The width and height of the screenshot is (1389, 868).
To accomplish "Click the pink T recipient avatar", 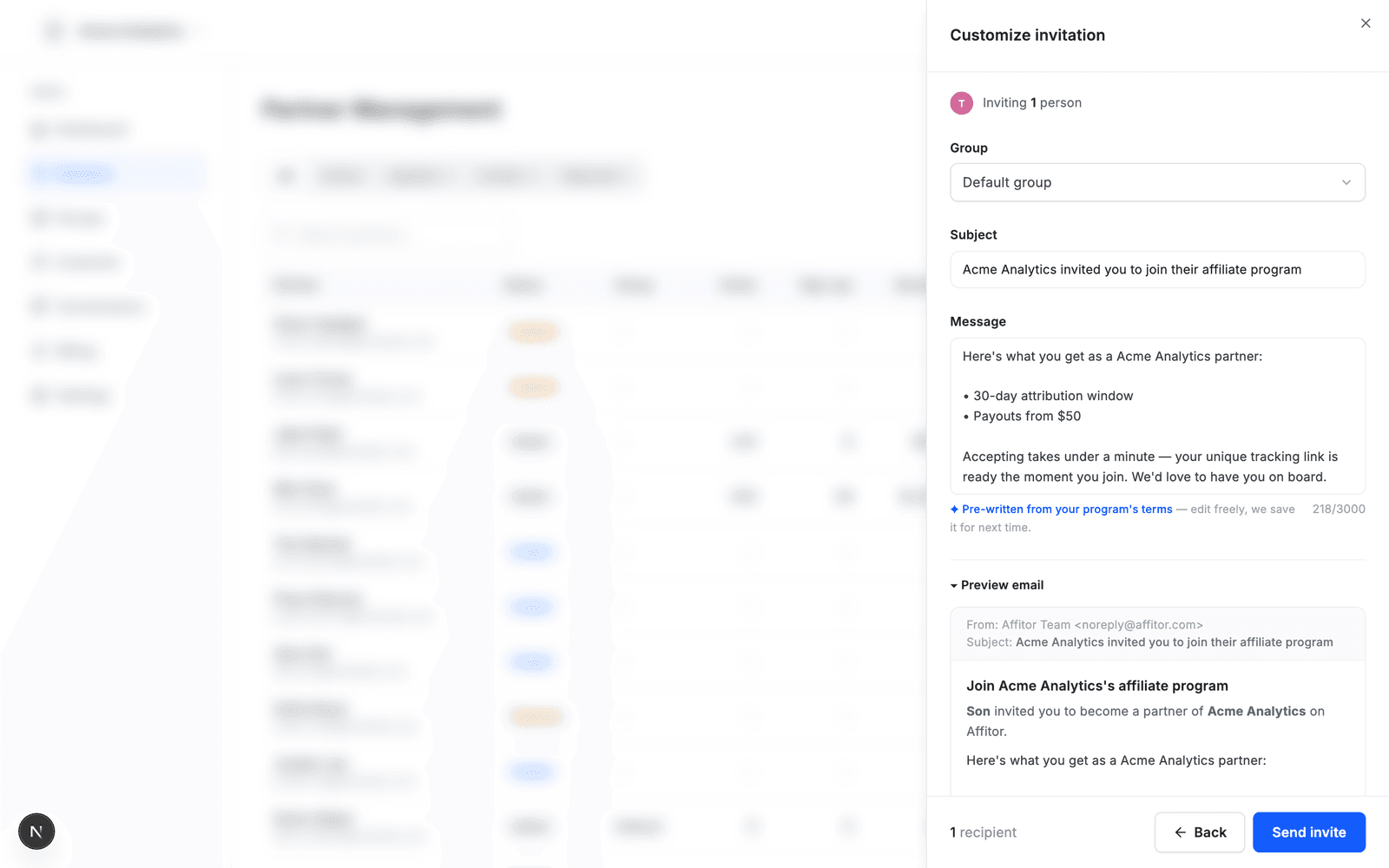I will 961,103.
